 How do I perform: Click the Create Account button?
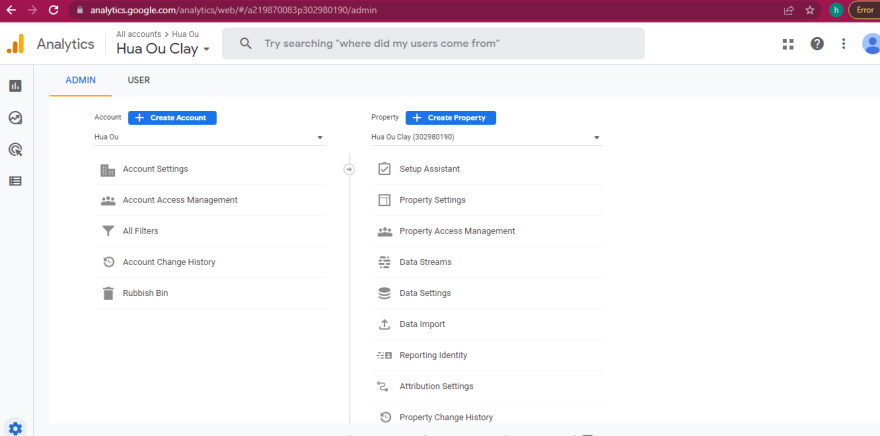172,118
